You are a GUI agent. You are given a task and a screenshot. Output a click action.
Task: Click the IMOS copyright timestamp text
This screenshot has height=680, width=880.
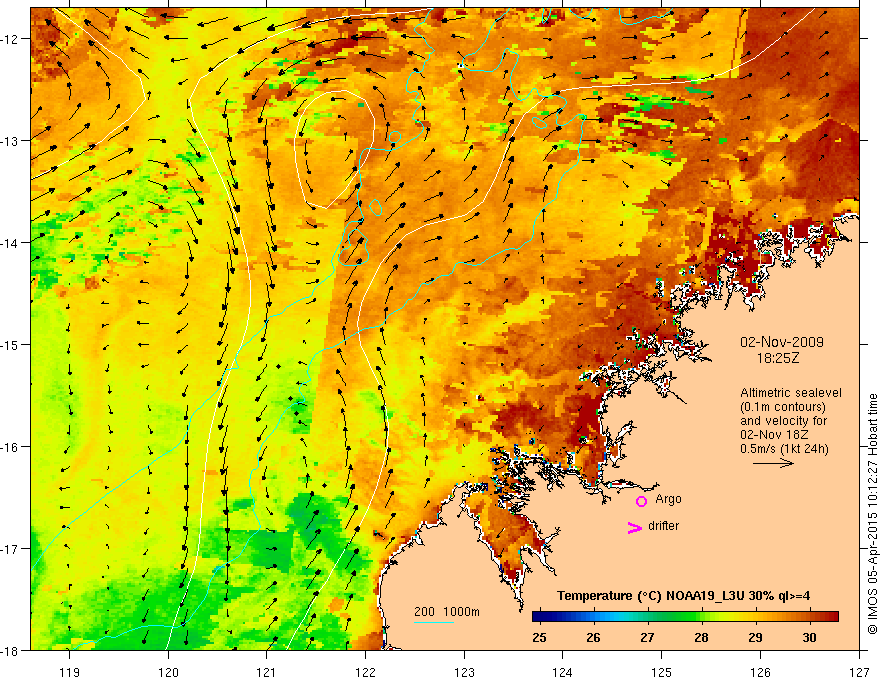coord(872,514)
